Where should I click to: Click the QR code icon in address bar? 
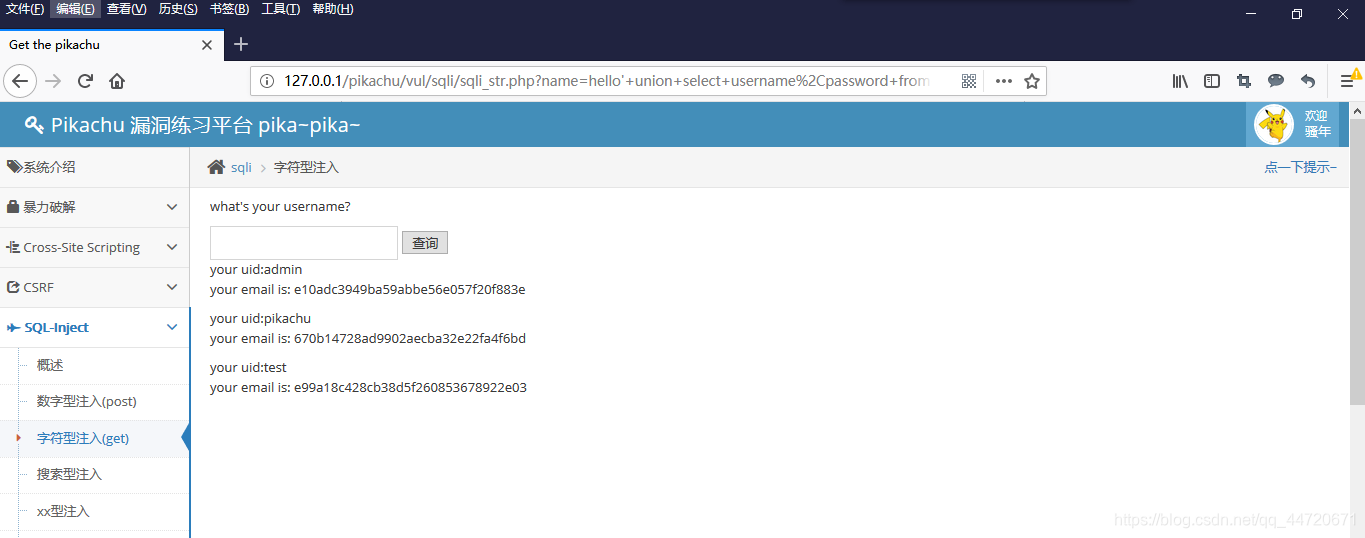pos(968,81)
